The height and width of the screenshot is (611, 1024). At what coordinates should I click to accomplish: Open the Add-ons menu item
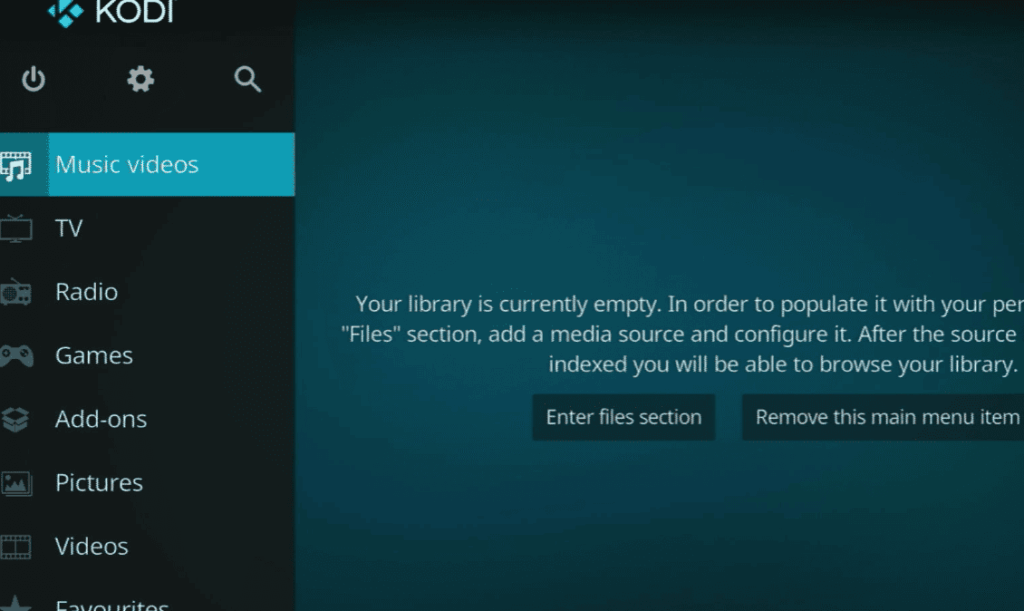click(x=147, y=419)
